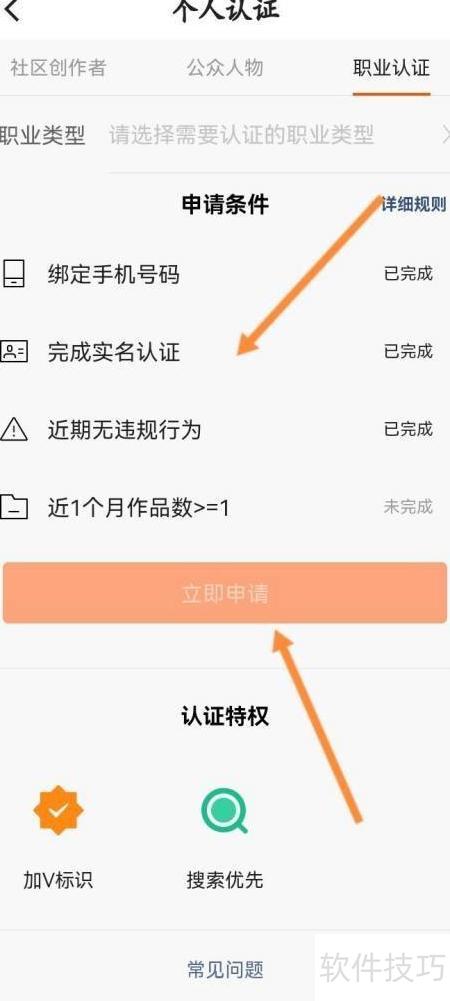Open the 请选择需要认证的职业类型 selector

point(241,135)
